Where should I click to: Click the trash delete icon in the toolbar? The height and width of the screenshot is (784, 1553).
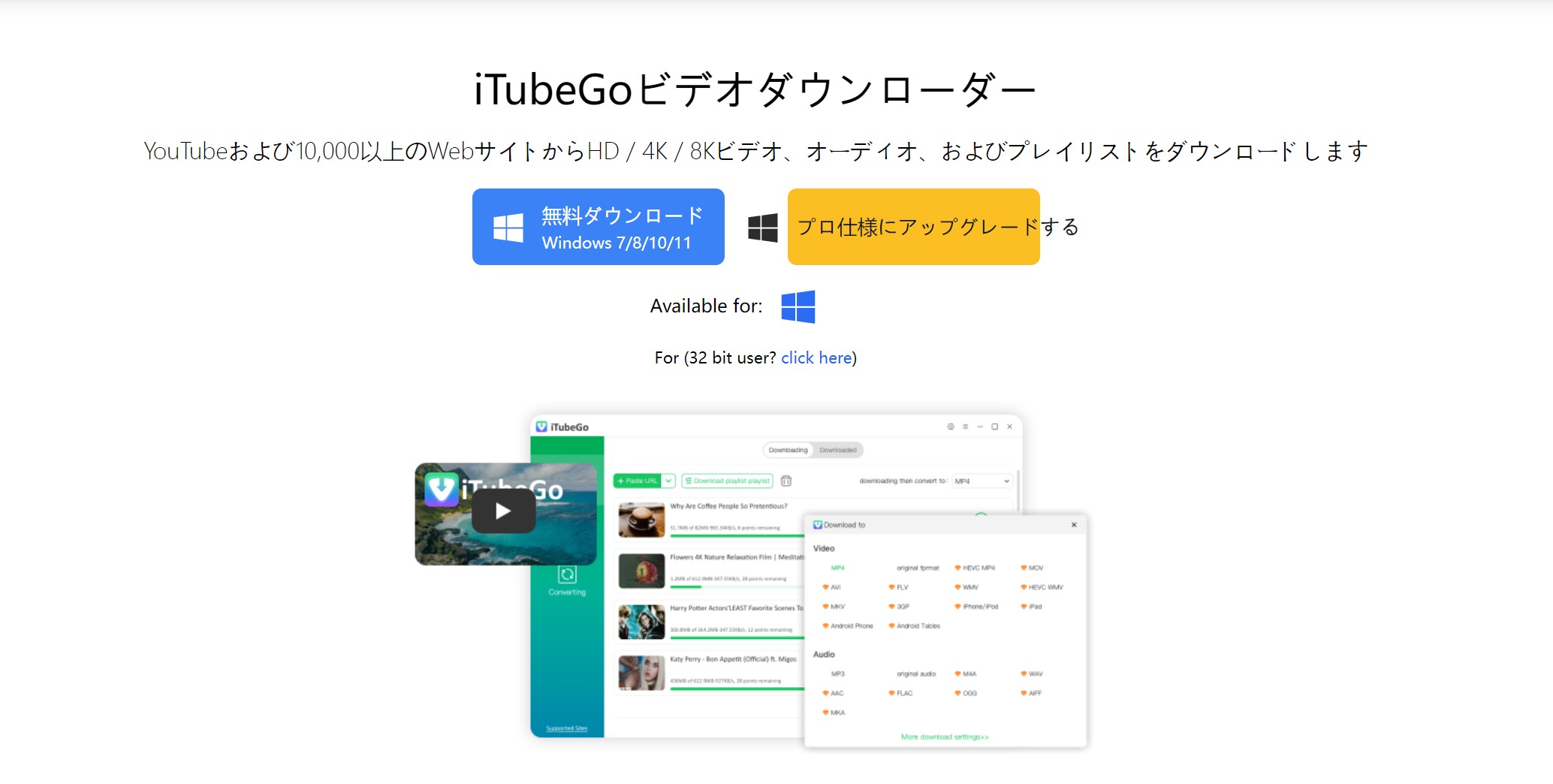click(786, 481)
